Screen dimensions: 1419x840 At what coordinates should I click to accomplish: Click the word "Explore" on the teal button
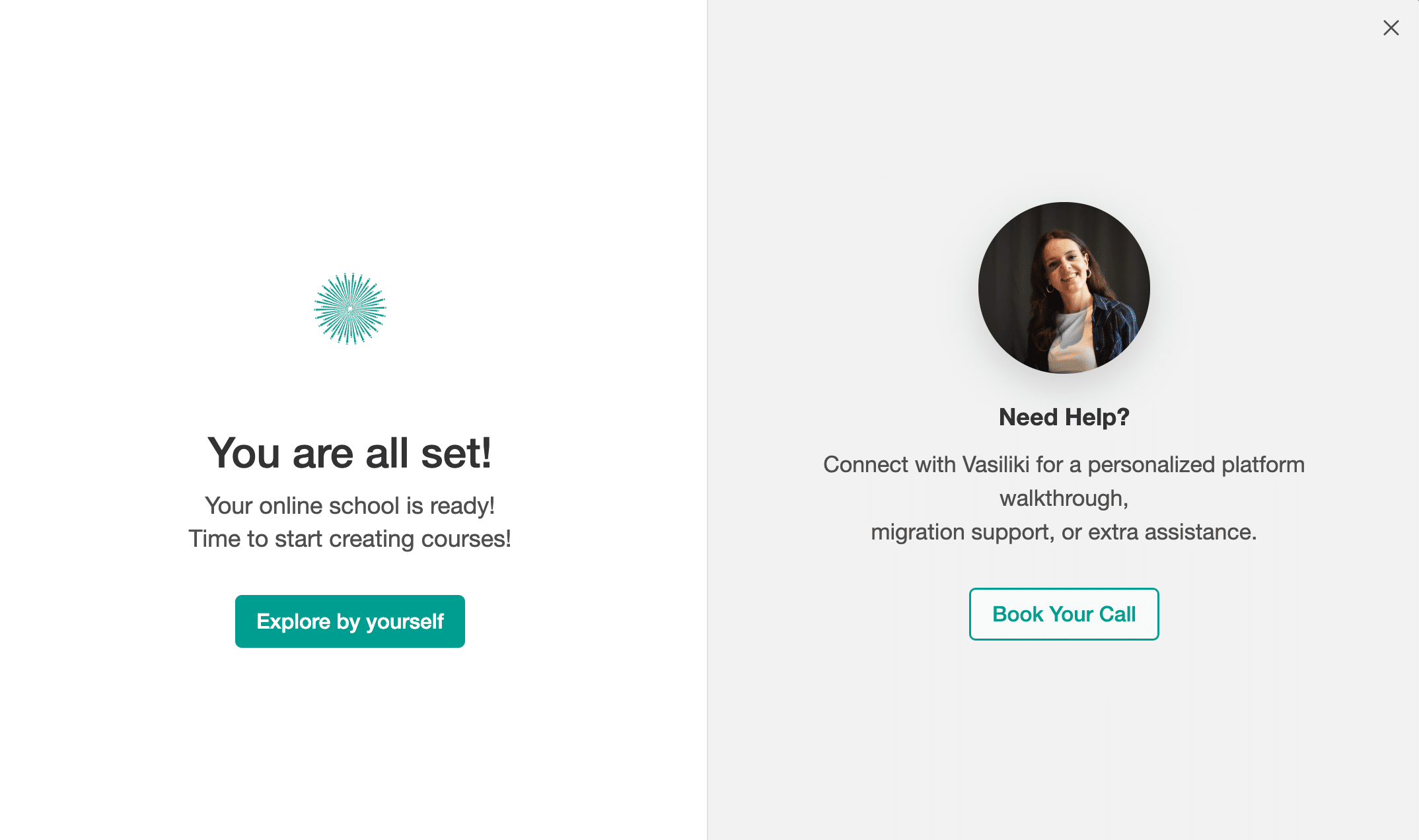click(293, 621)
